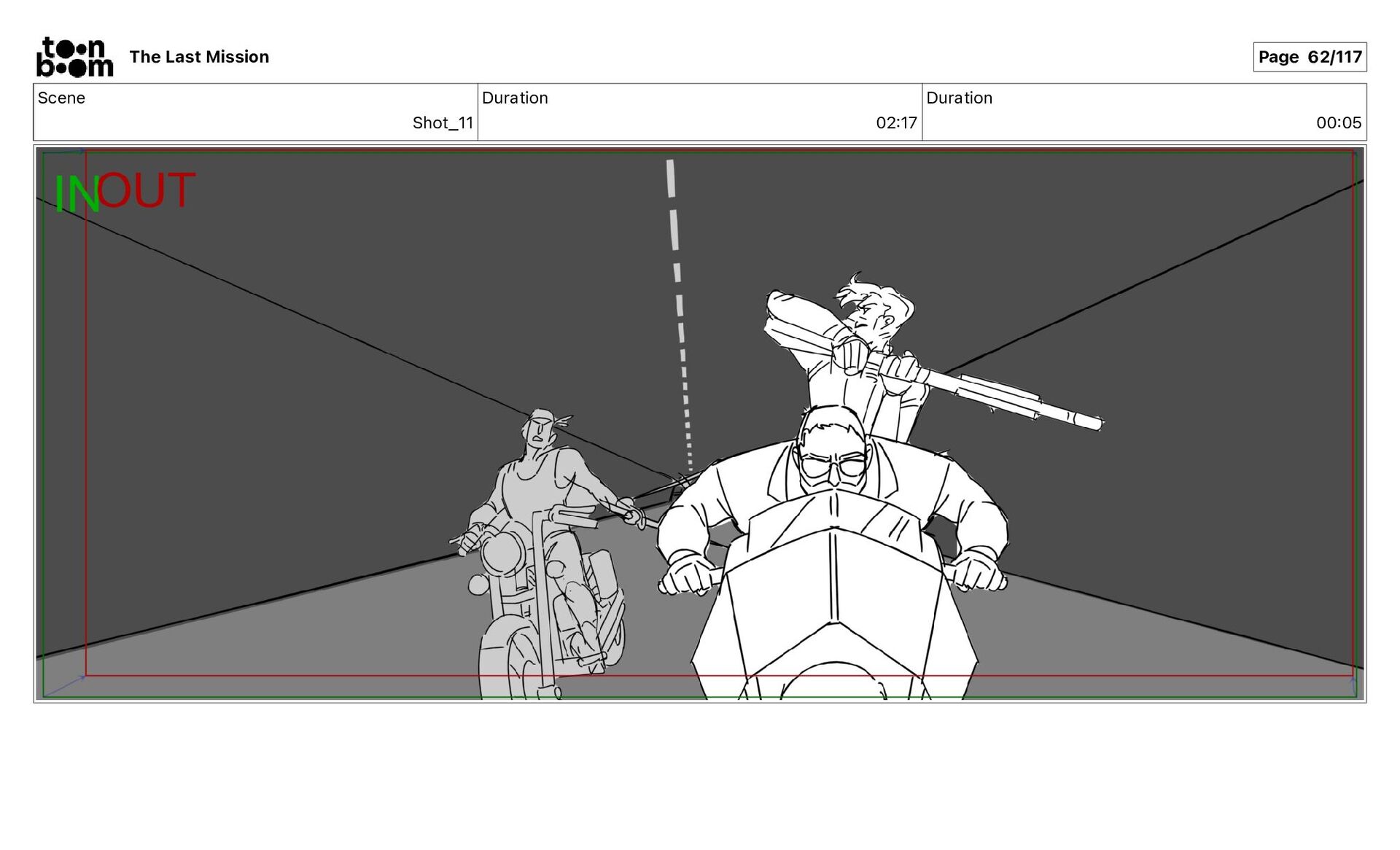Click the red 'OUT' camera label
The image size is (1400, 850).
pos(146,190)
